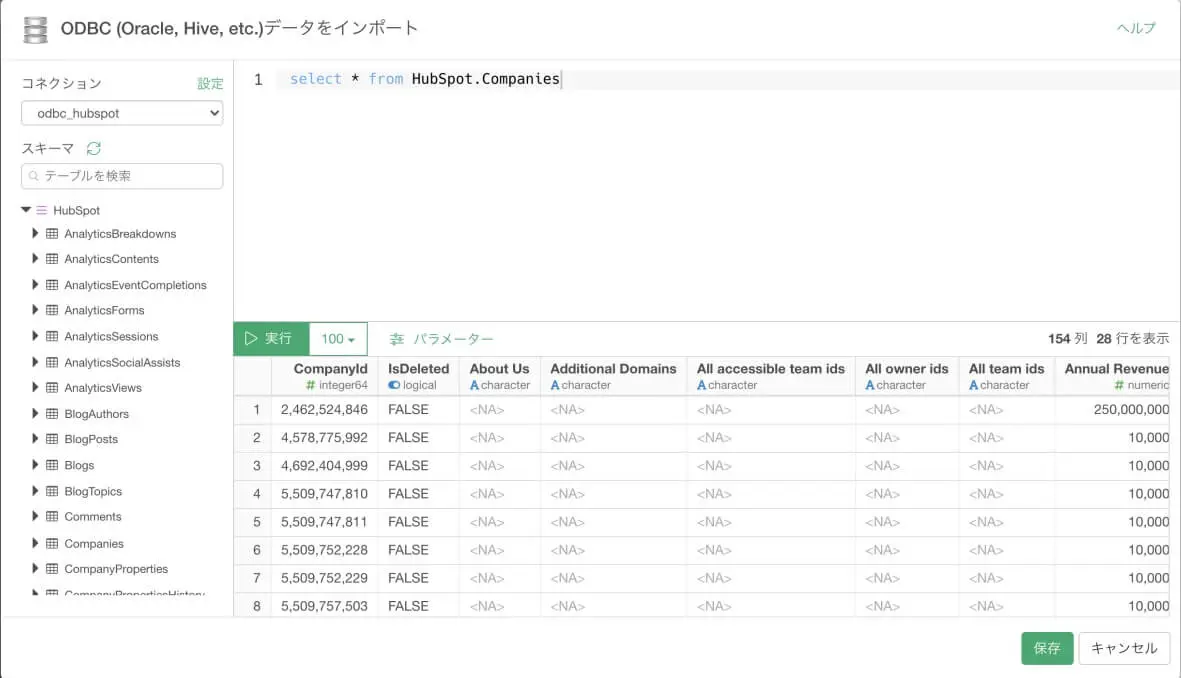This screenshot has width=1181, height=678.
Task: Expand the BlogAuthors table node
Action: [36, 413]
